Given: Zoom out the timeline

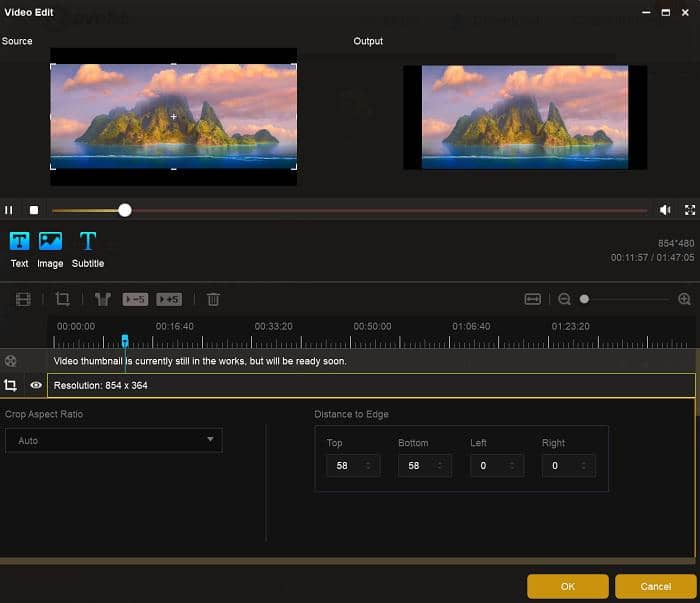Looking at the screenshot, I should point(564,299).
